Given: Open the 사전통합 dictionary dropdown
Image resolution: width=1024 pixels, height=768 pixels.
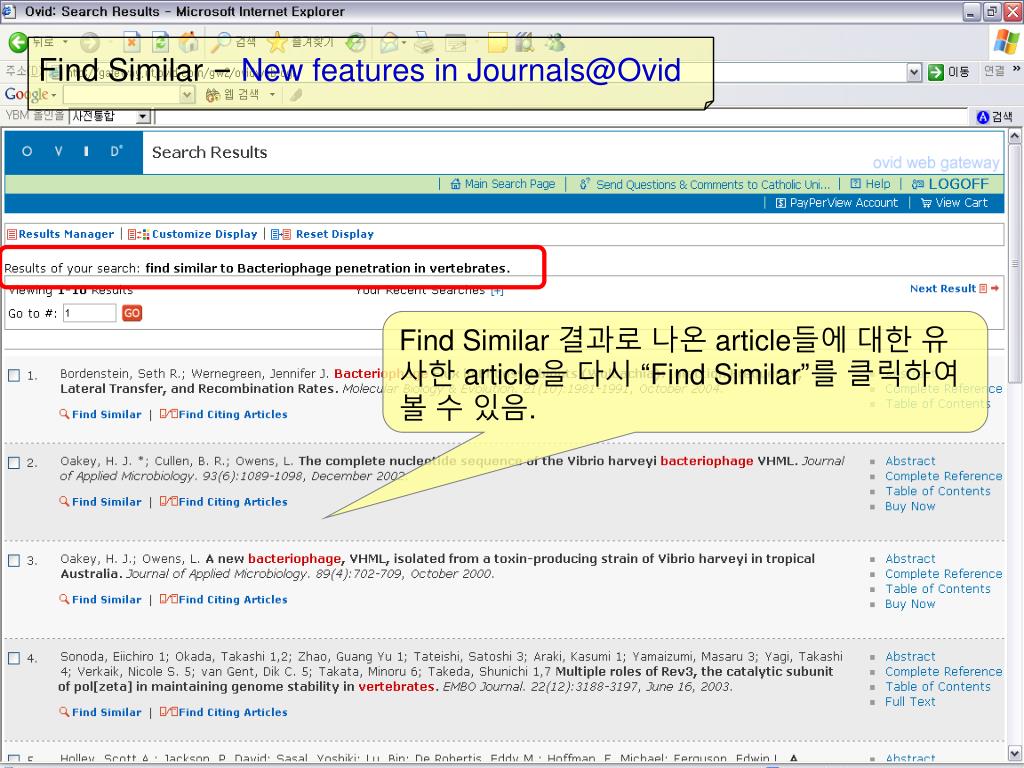Looking at the screenshot, I should (144, 117).
